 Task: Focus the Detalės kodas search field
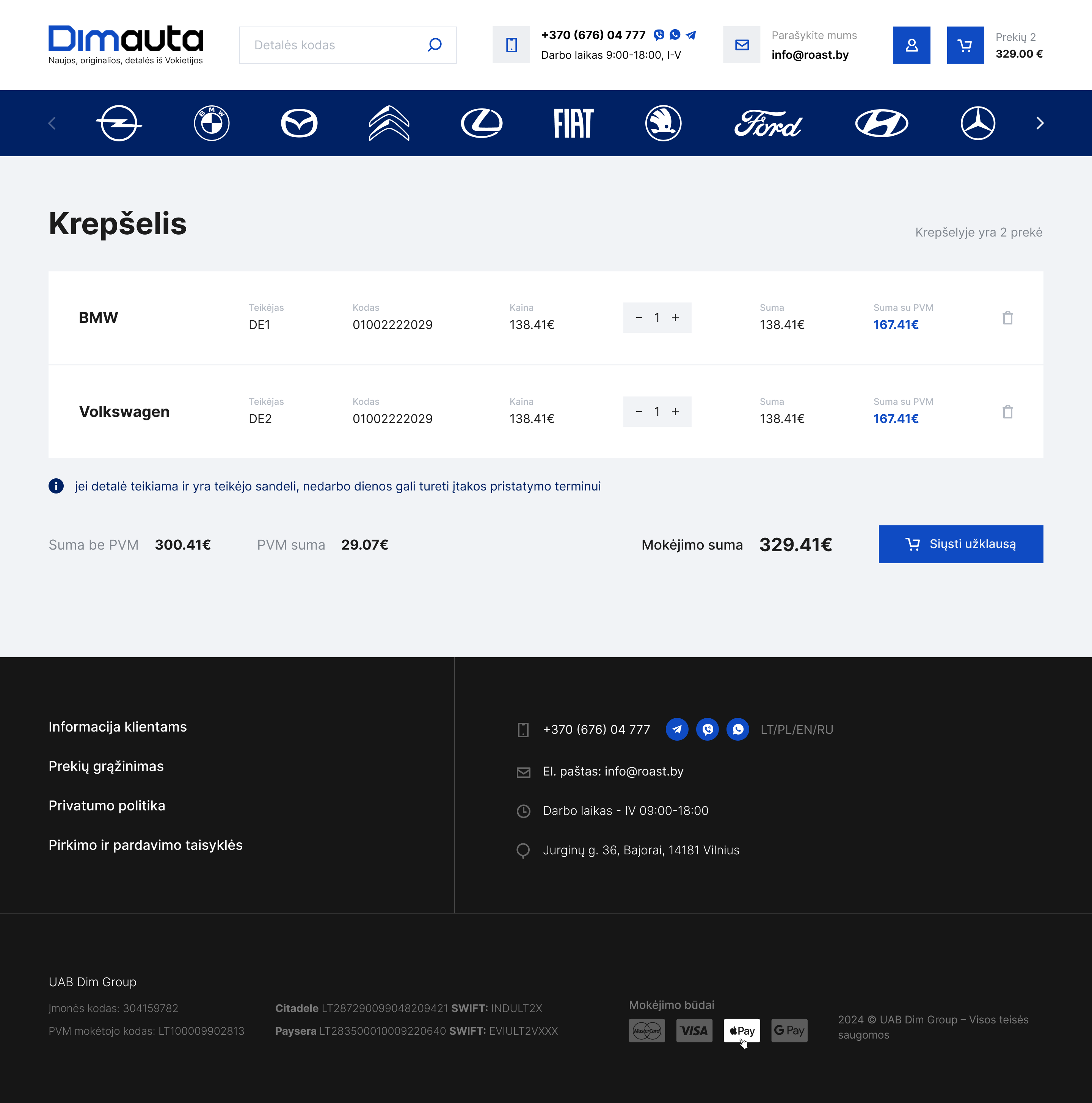click(x=331, y=45)
